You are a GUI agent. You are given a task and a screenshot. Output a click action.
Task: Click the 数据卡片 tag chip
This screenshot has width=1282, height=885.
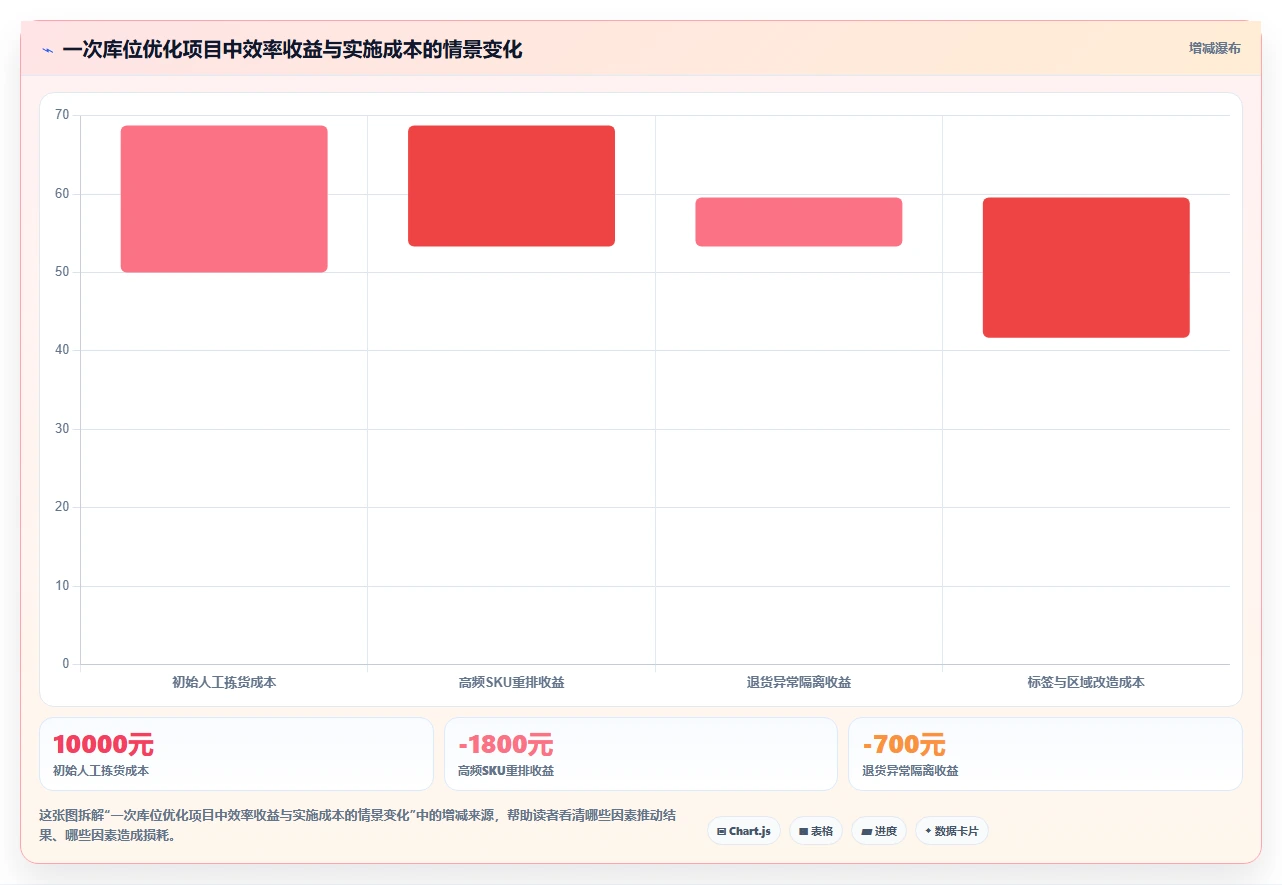(952, 831)
